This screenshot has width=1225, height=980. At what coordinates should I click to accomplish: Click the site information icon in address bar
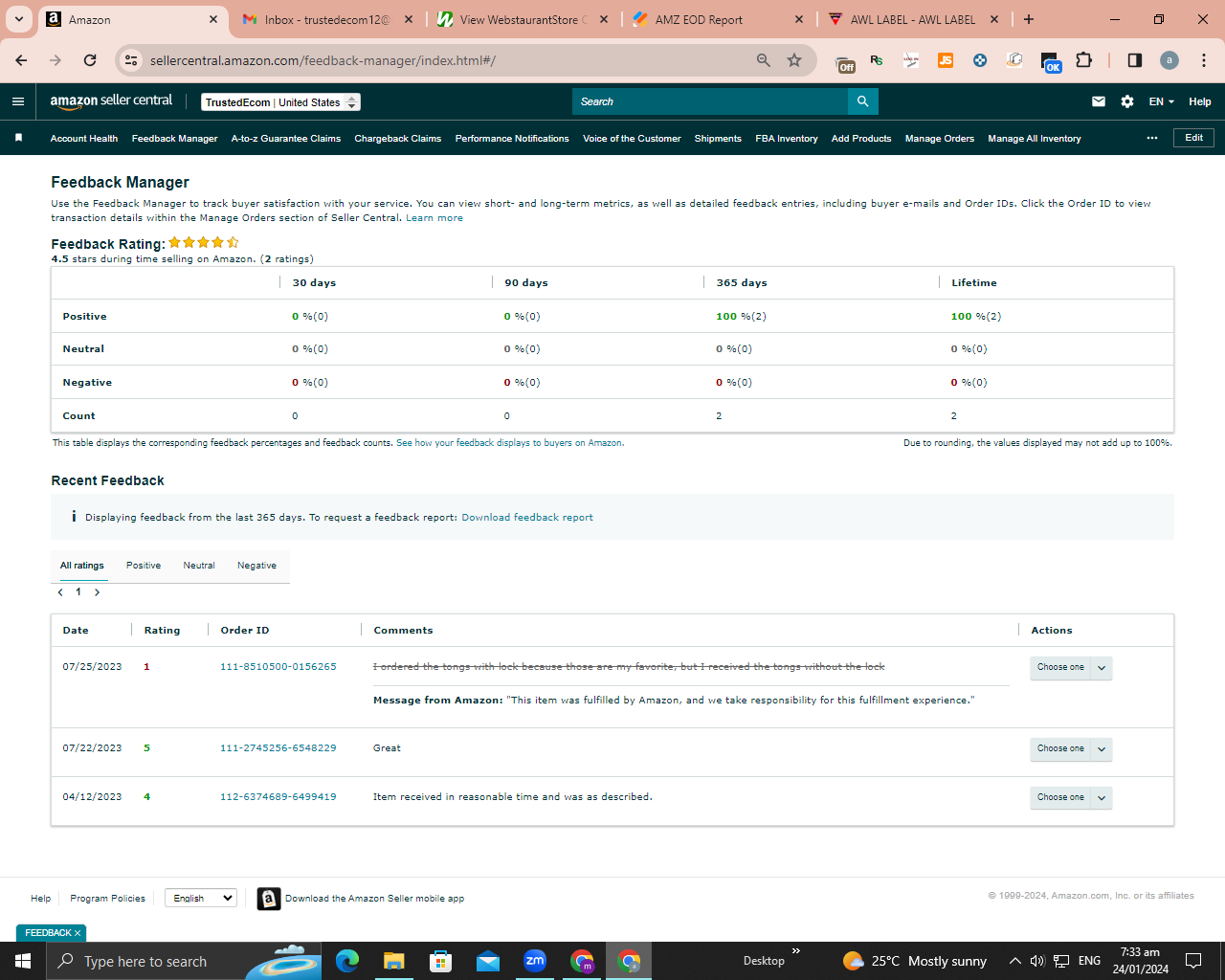[131, 60]
